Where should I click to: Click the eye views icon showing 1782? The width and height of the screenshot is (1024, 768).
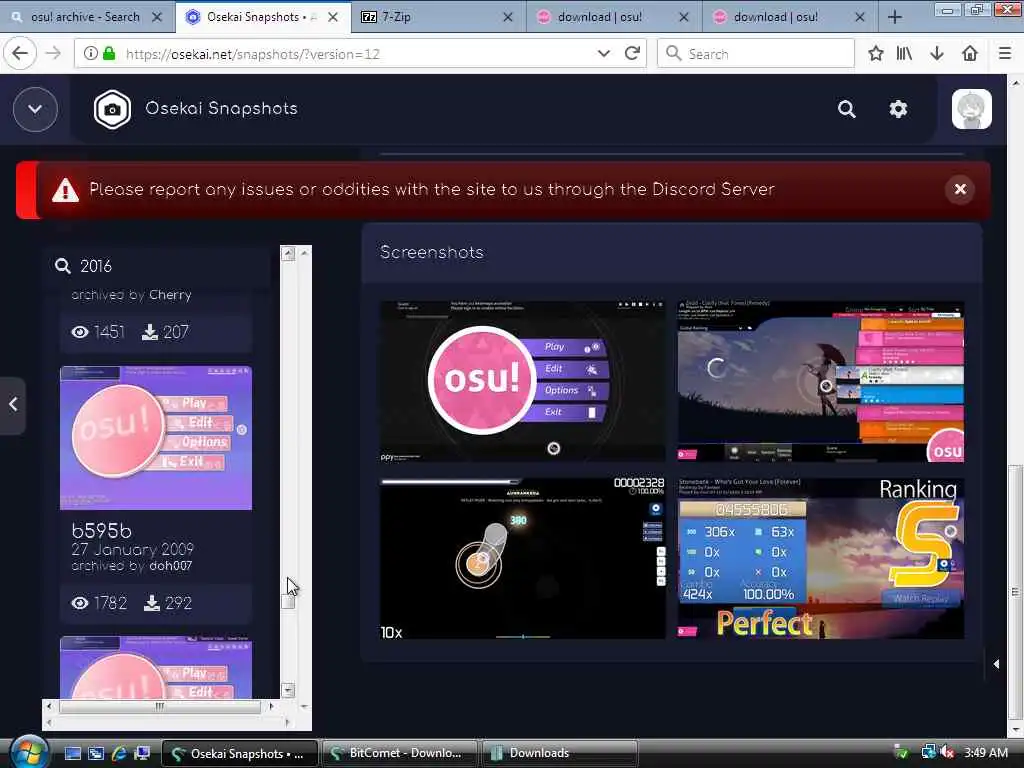80,603
